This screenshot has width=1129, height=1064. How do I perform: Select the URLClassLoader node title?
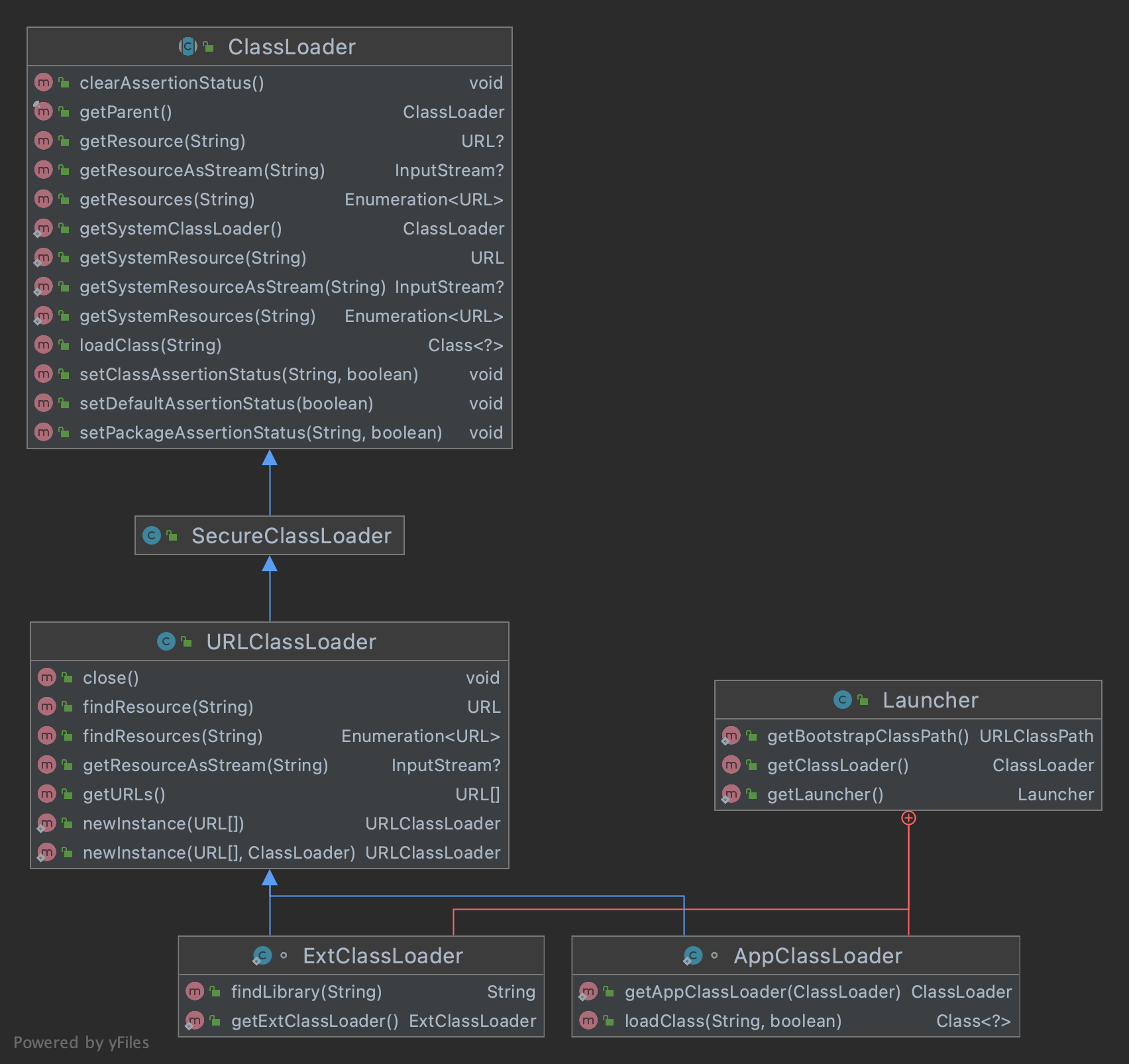(292, 642)
